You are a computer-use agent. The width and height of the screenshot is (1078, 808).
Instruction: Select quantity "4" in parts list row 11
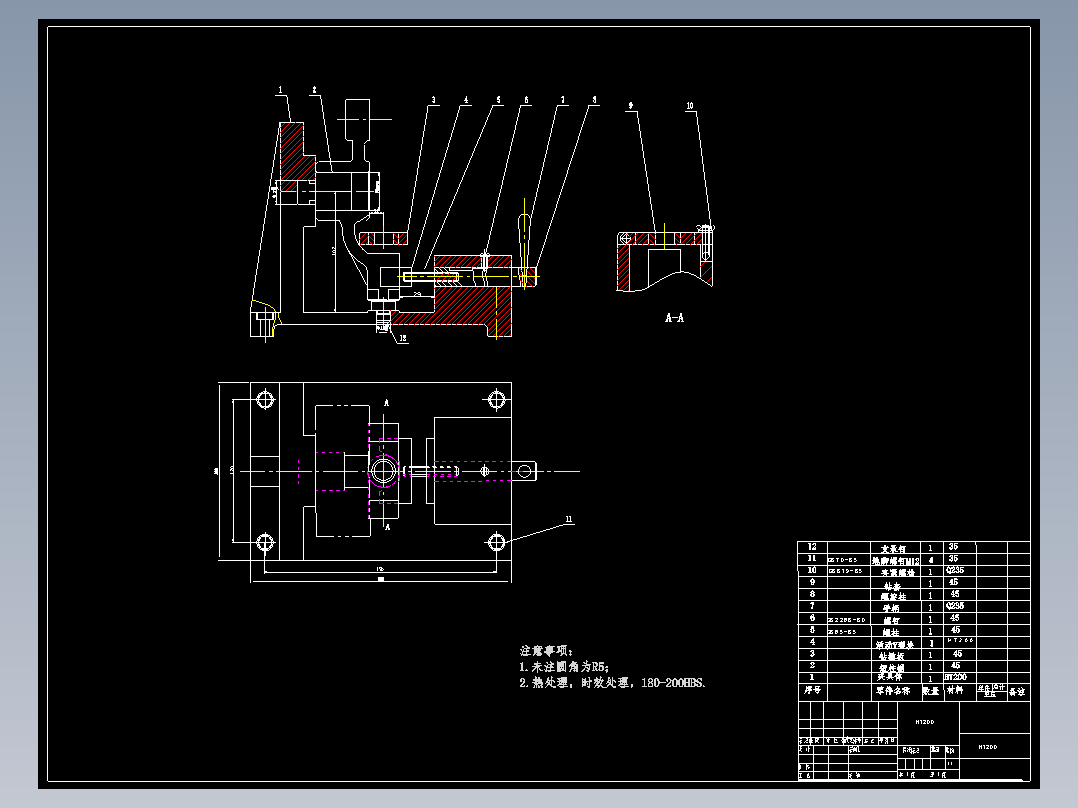(x=931, y=560)
